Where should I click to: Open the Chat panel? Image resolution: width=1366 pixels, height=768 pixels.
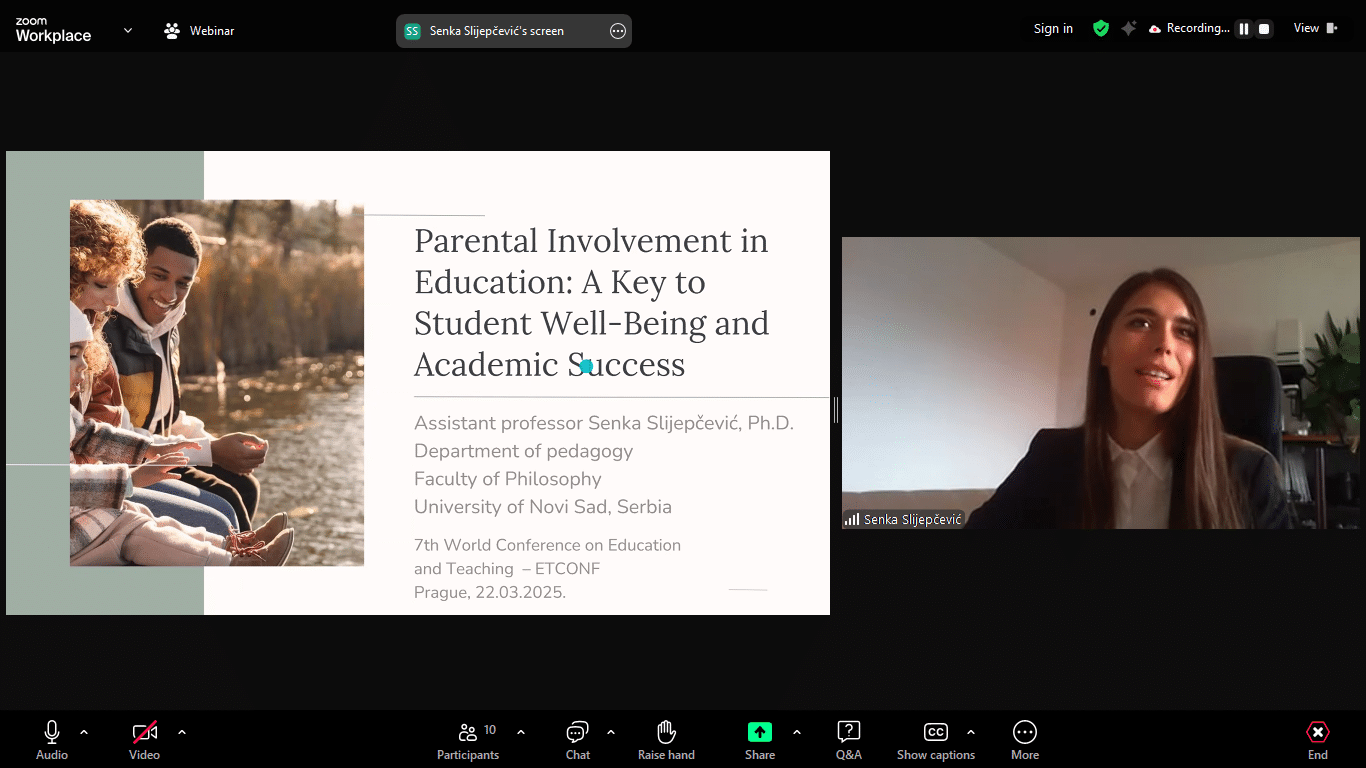coord(577,740)
